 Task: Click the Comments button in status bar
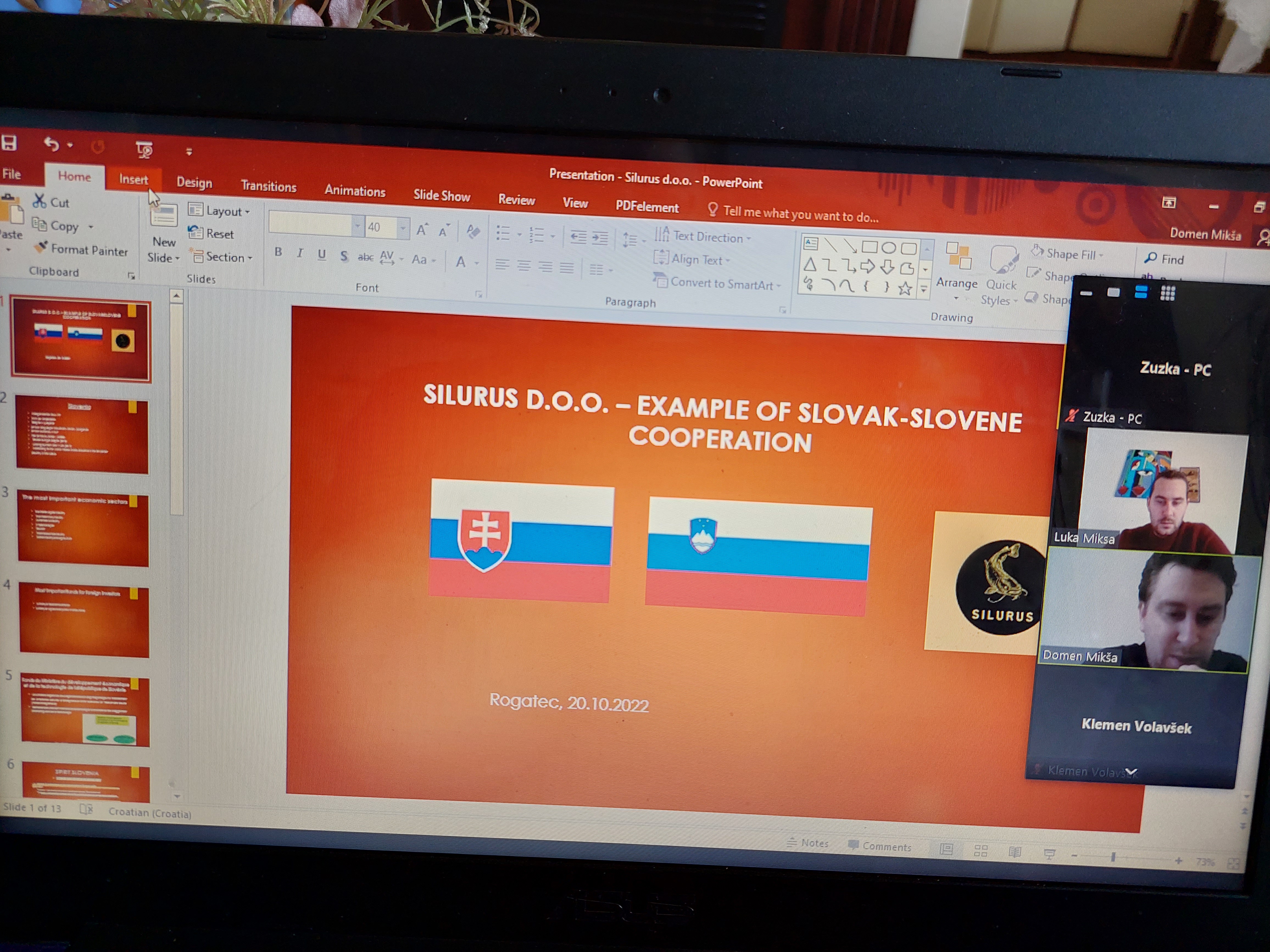click(x=880, y=846)
